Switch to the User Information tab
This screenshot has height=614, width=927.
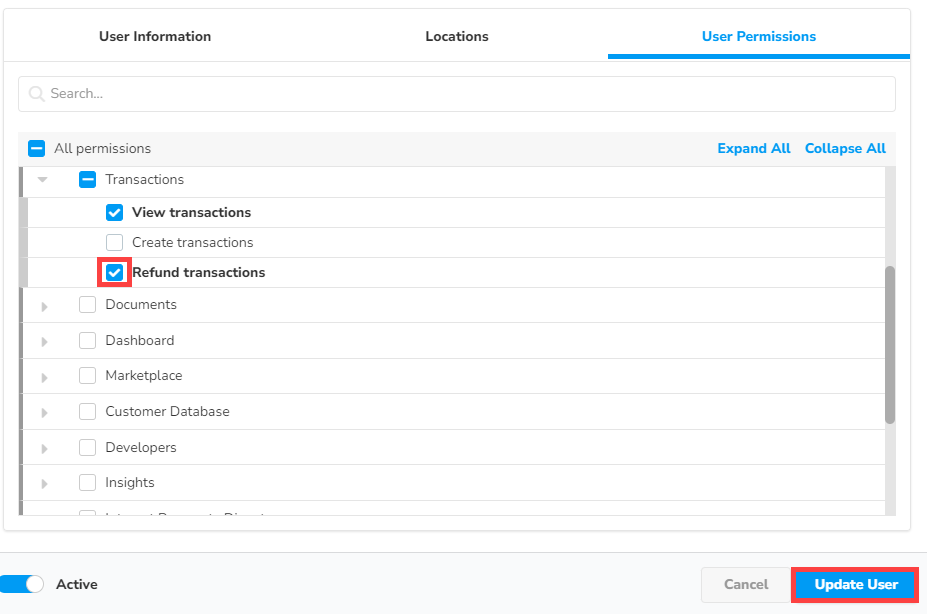[155, 36]
